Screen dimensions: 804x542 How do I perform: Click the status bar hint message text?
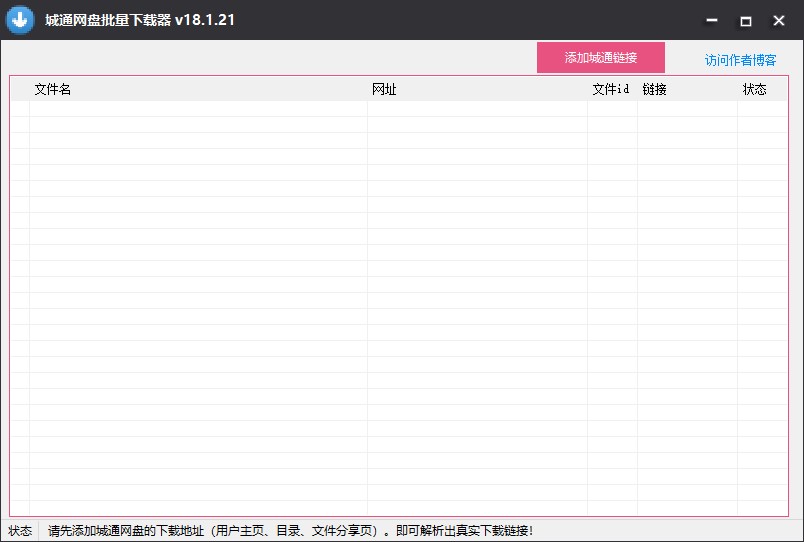click(x=290, y=531)
